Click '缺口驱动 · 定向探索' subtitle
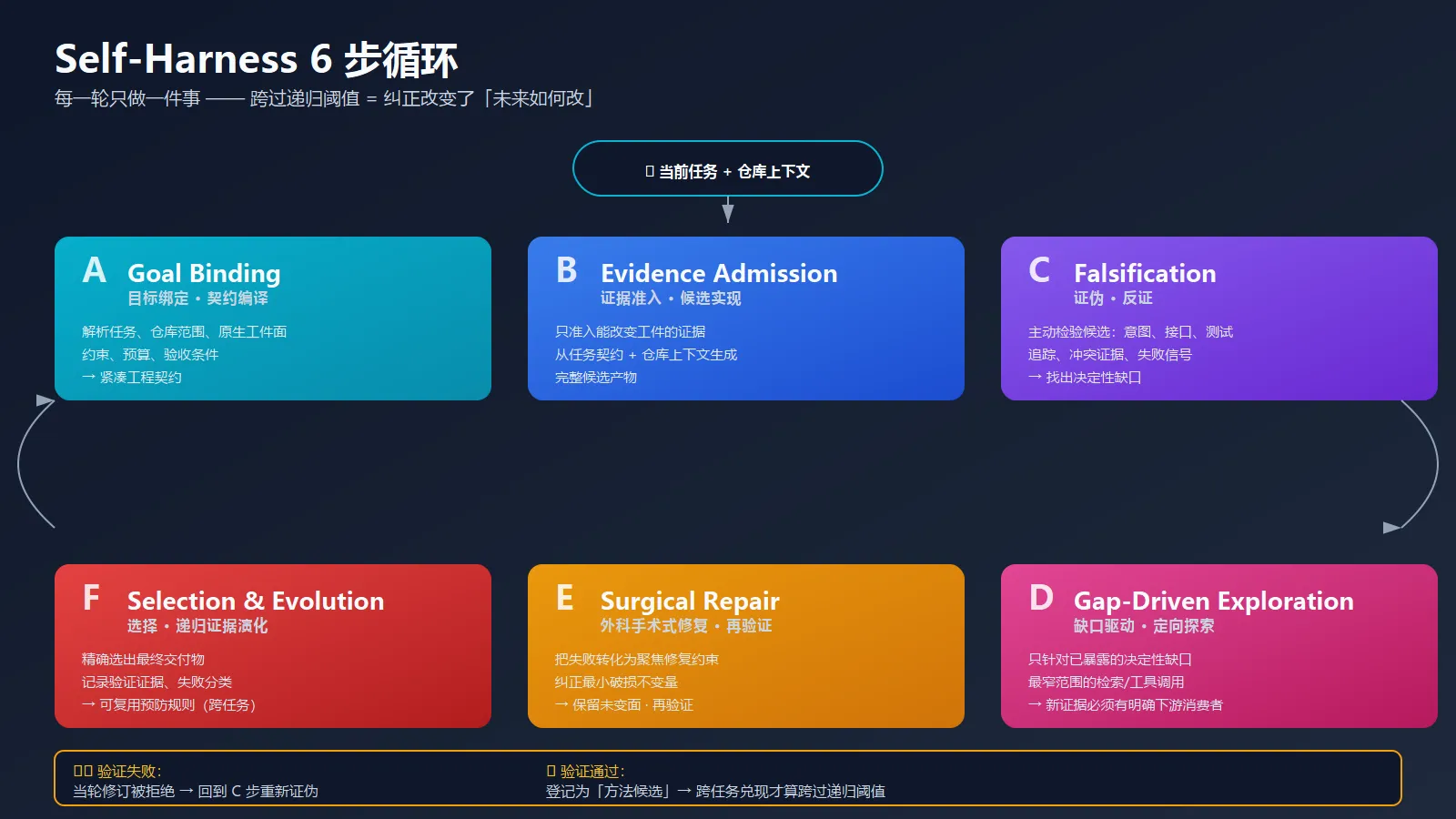1456x819 pixels. point(1144,626)
